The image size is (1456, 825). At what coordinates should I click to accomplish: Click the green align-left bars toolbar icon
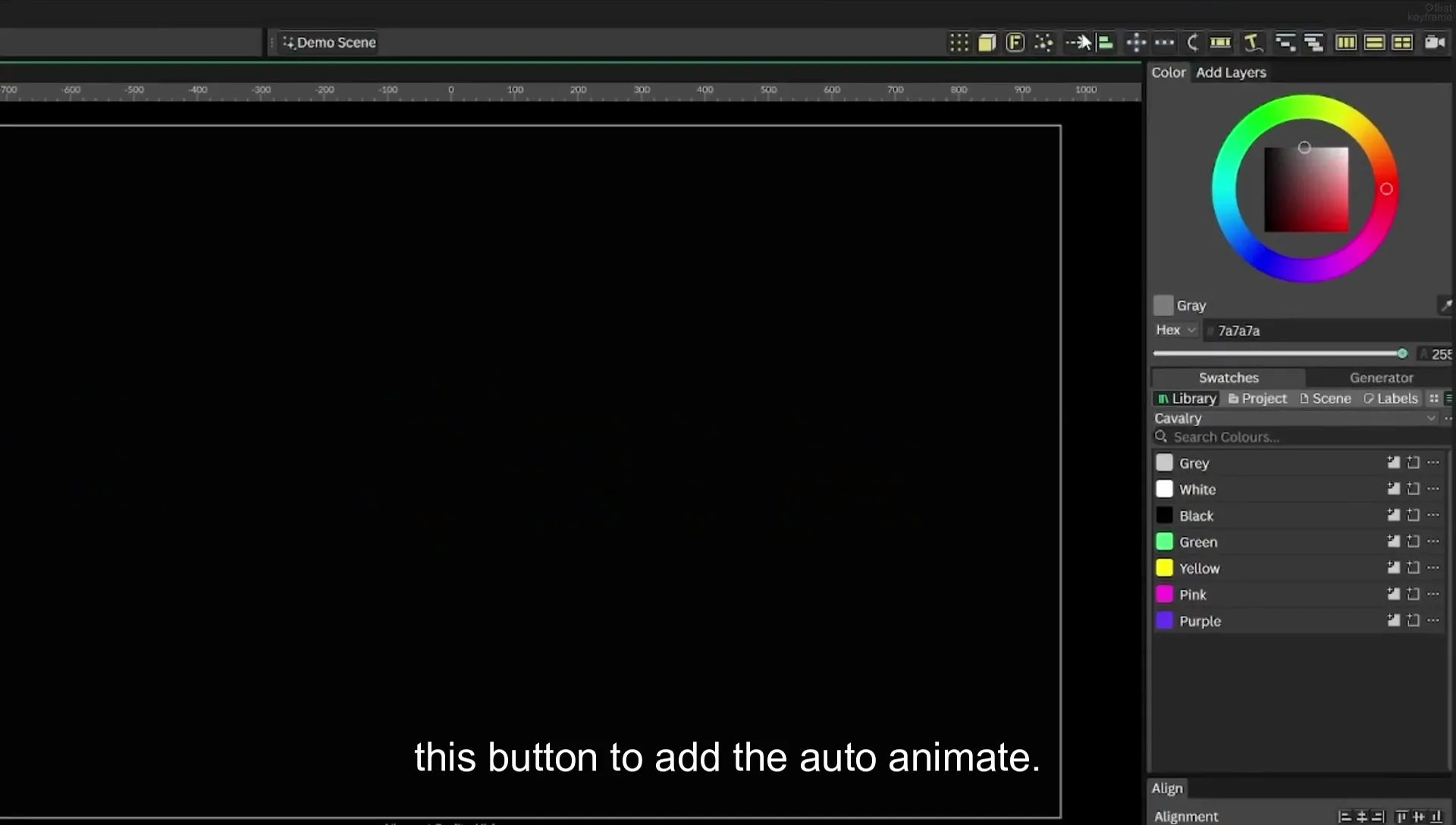click(x=1106, y=42)
